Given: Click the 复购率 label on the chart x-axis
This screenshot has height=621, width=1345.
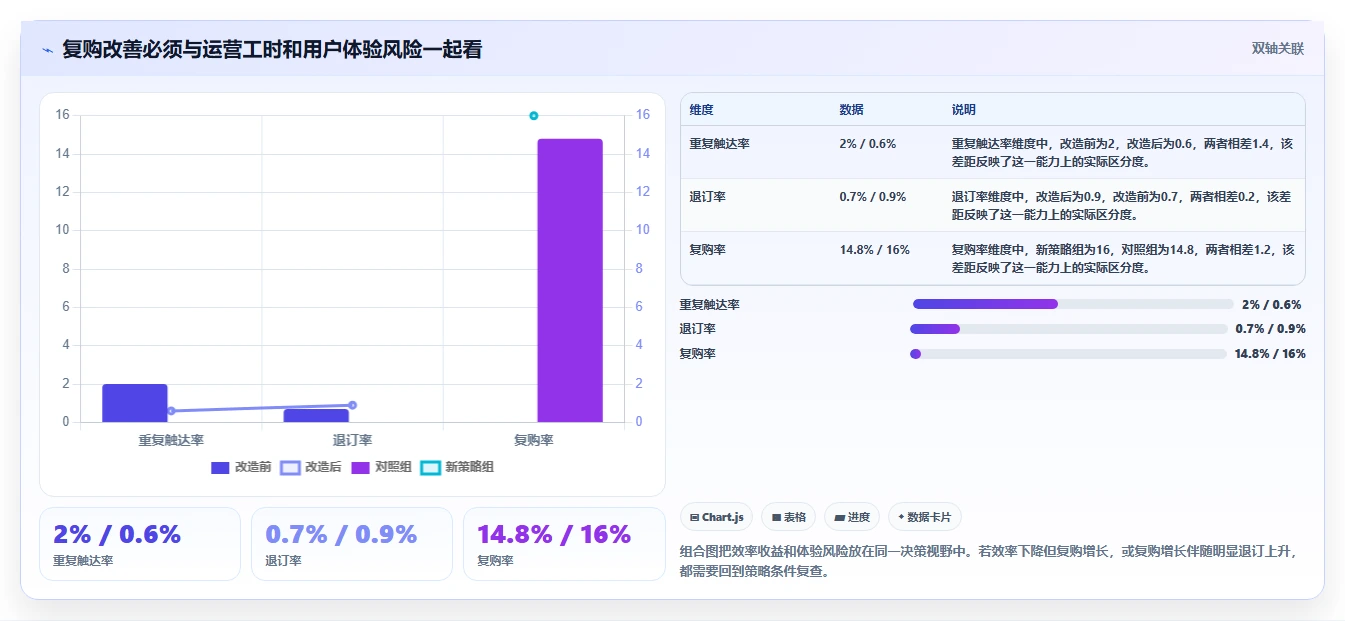Looking at the screenshot, I should [x=534, y=440].
